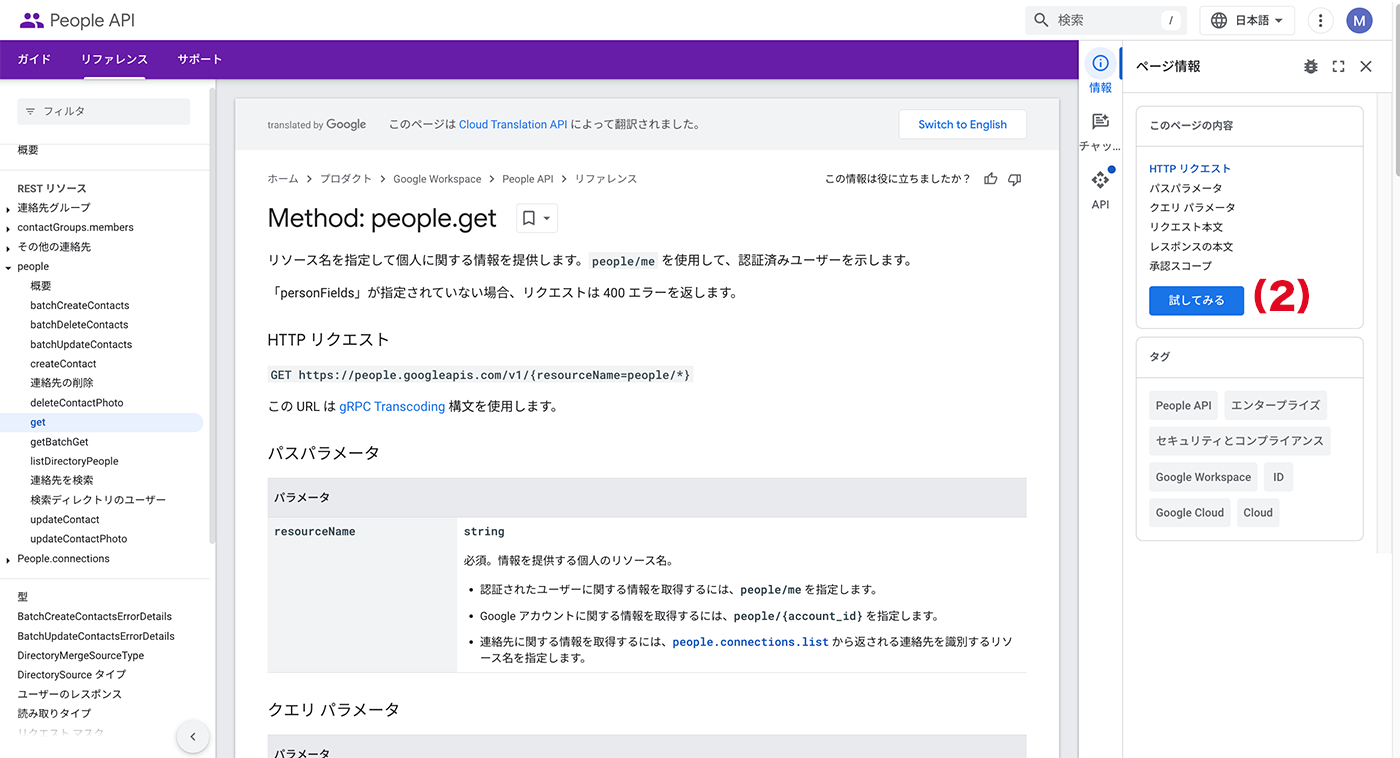Jump to 承認スコープ in page contents
1400x758 pixels.
[1180, 266]
